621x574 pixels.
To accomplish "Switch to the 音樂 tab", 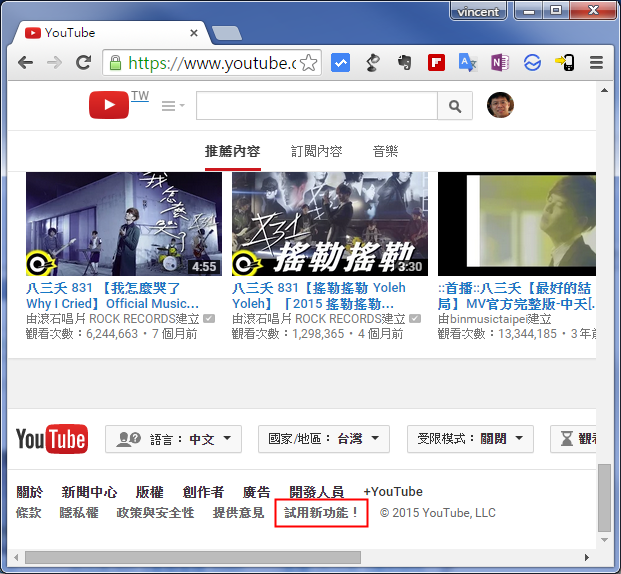I will pyautogui.click(x=385, y=151).
